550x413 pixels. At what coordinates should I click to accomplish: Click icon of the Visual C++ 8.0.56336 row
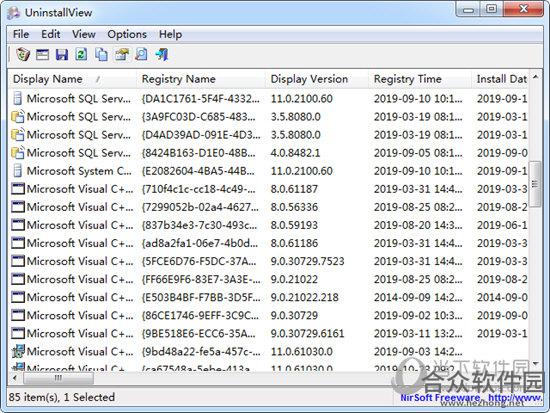[18, 207]
